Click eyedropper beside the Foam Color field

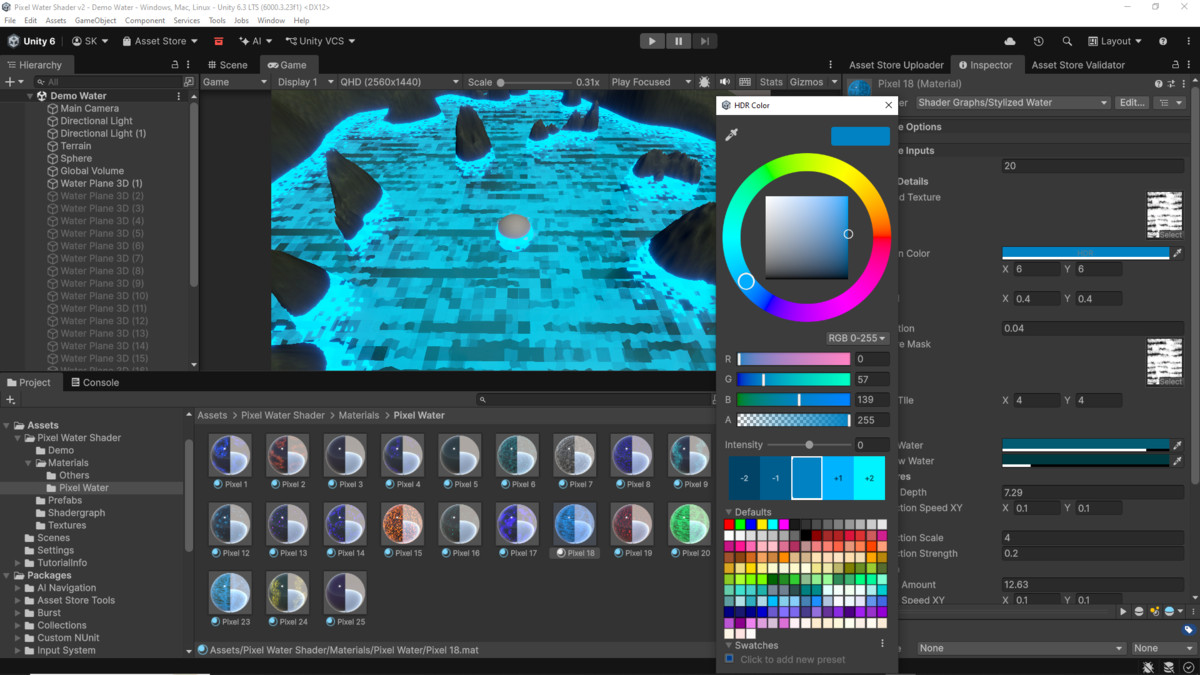(1177, 253)
